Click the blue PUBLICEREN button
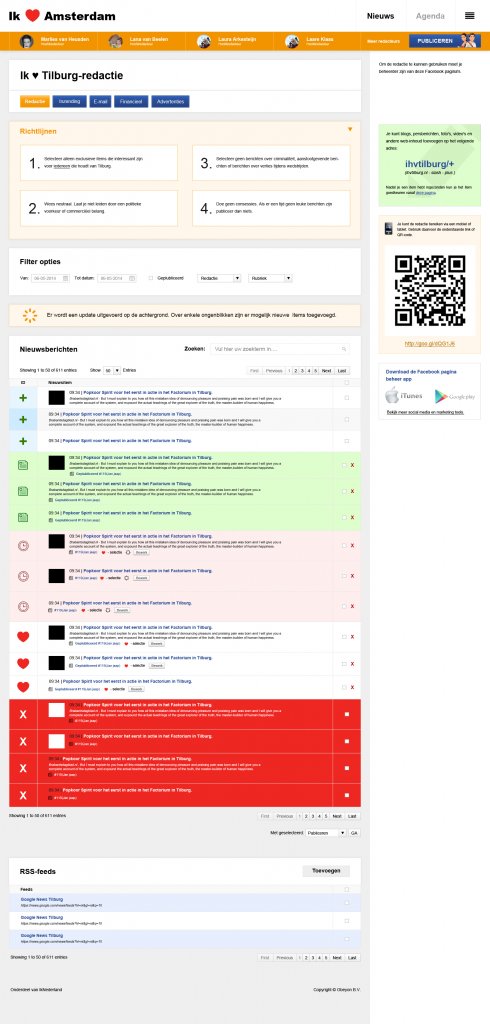 [445, 40]
